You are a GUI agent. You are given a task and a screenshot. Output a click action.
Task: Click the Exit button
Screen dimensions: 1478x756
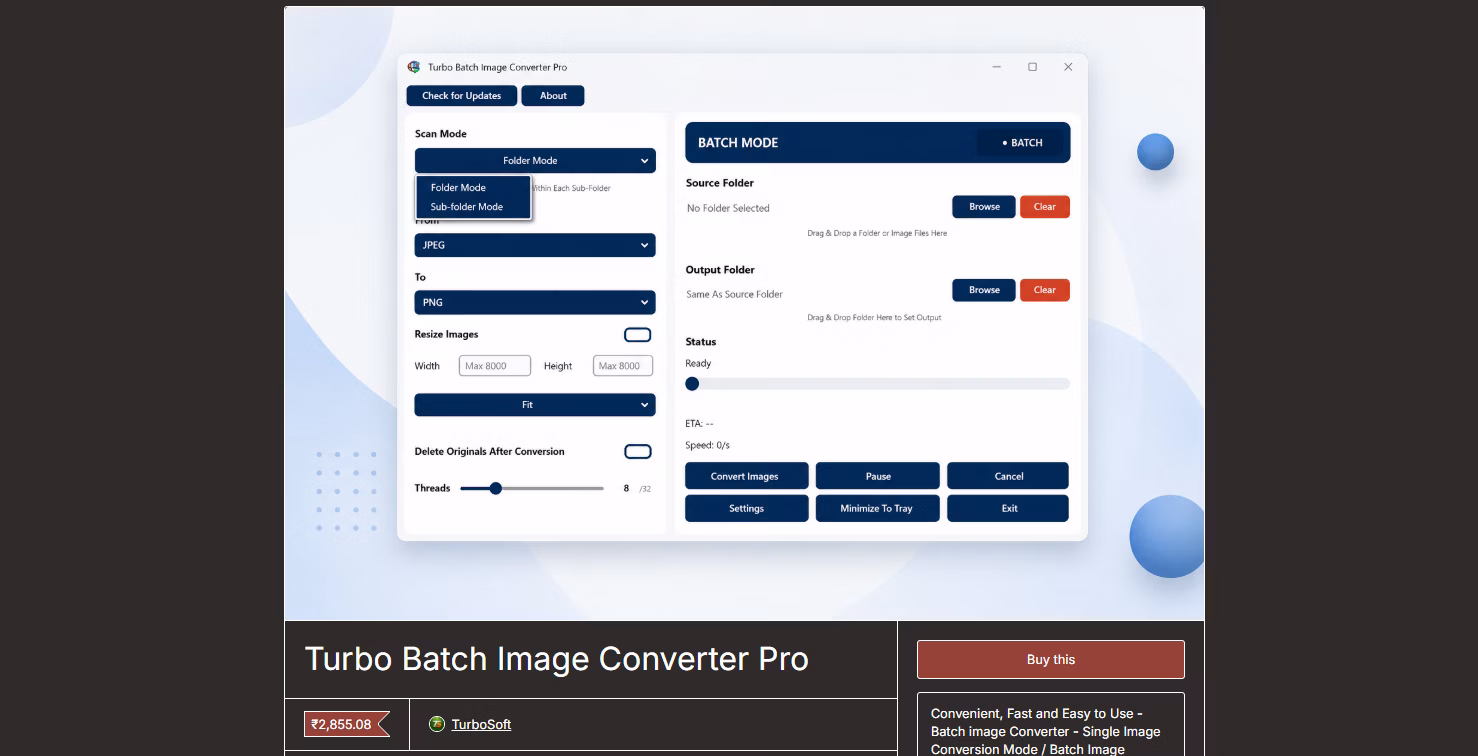1008,508
